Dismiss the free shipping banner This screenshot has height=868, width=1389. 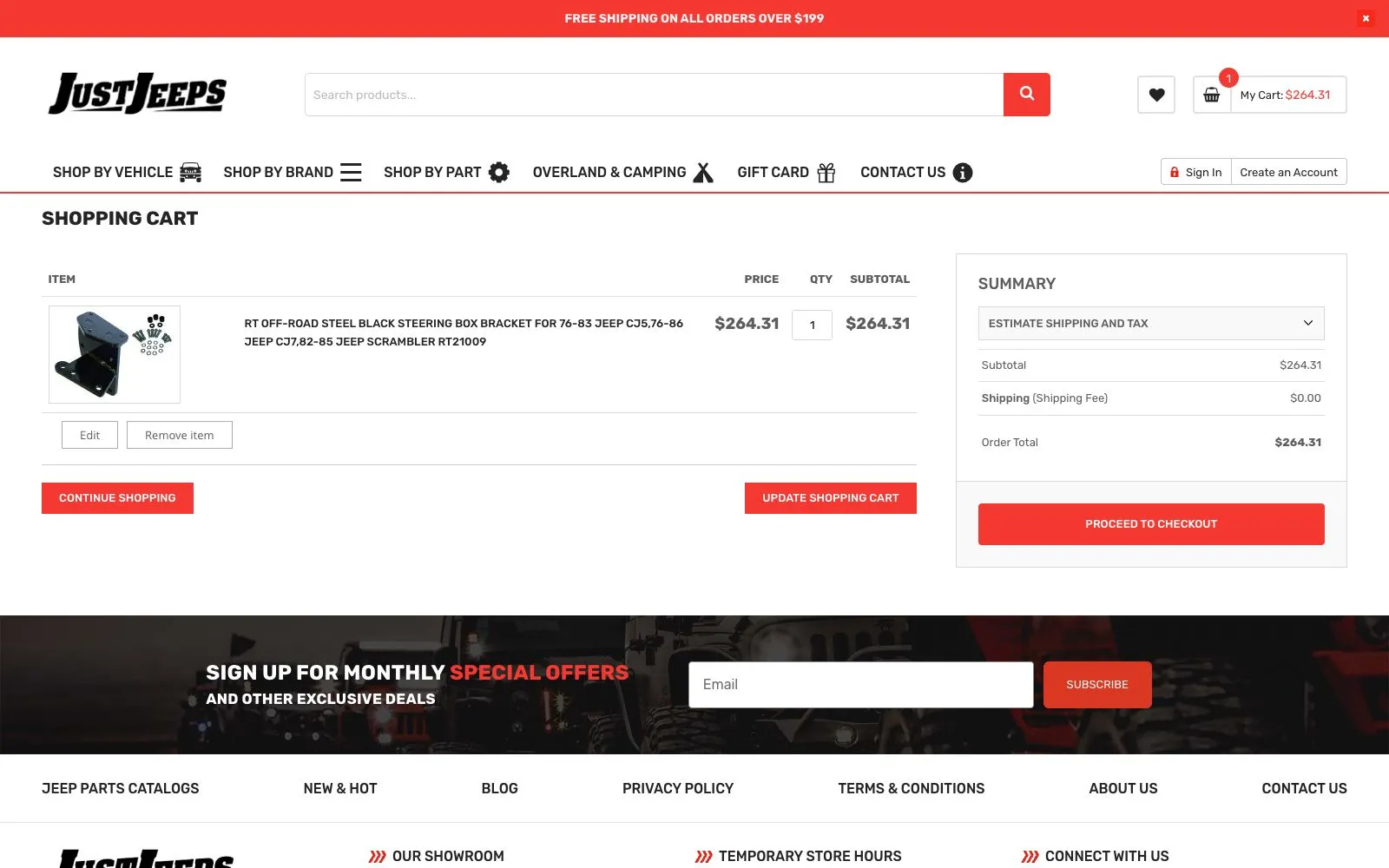1366,18
